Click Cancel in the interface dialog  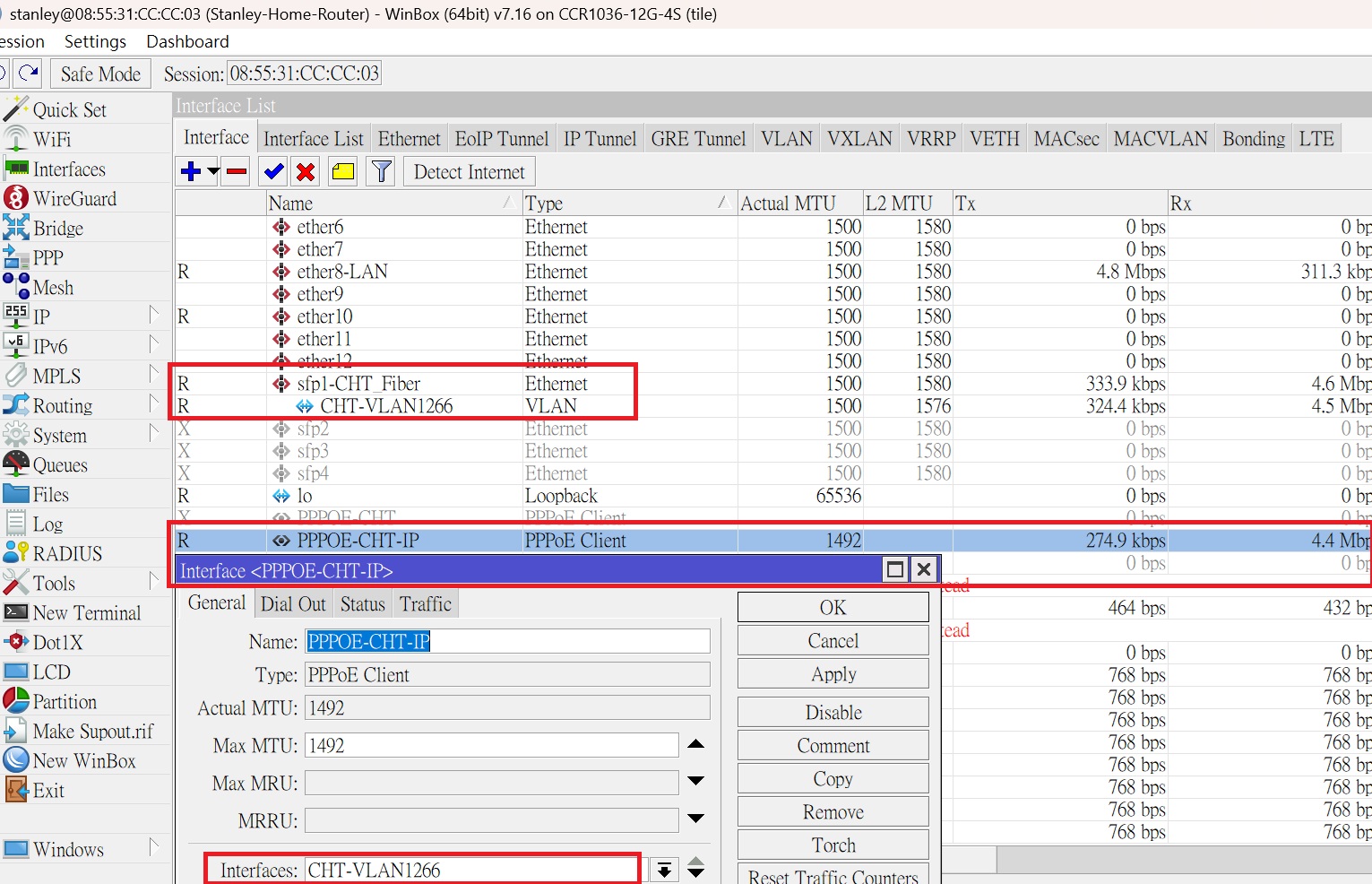[x=833, y=640]
